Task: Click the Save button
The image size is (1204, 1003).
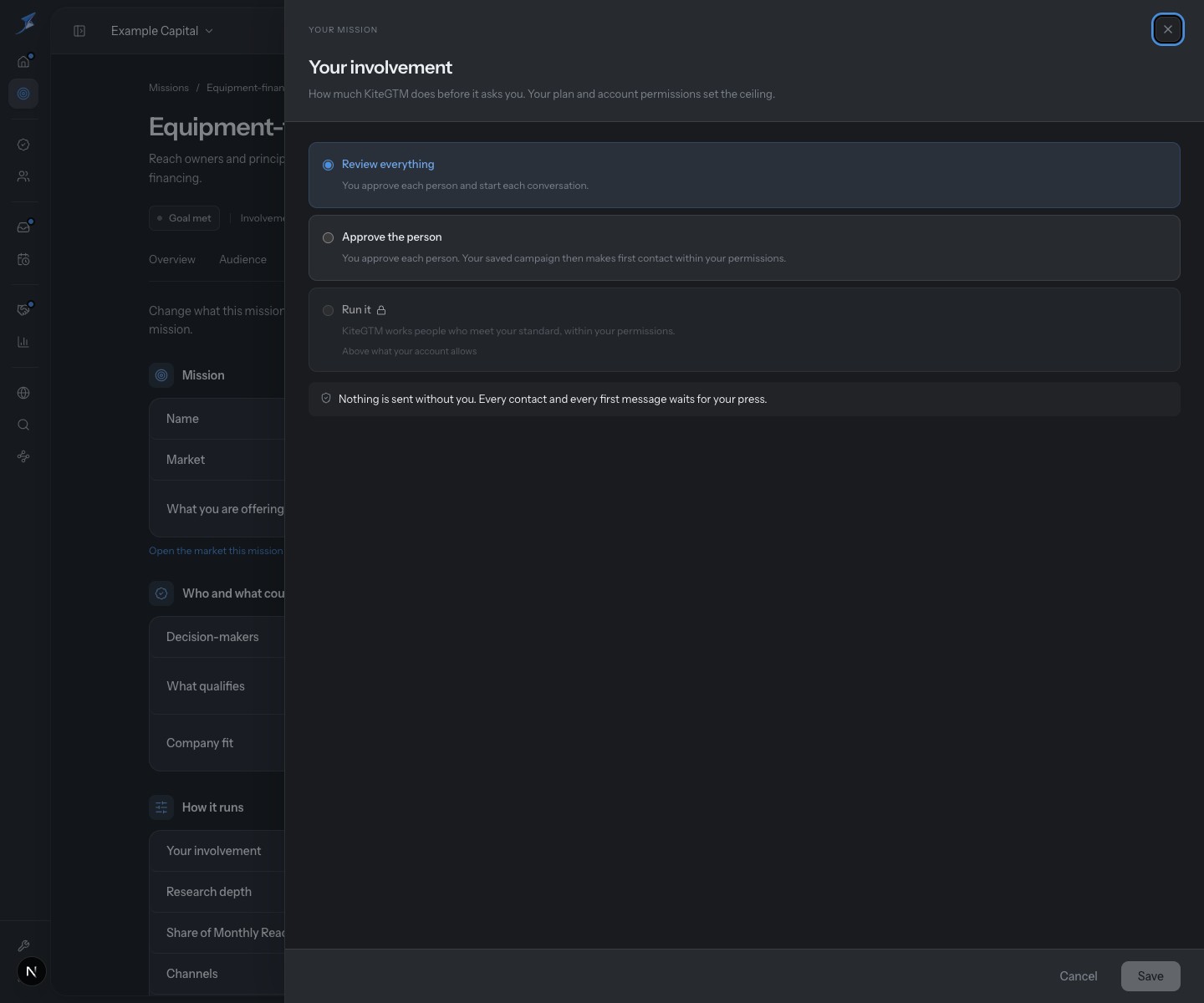Action: coord(1150,976)
